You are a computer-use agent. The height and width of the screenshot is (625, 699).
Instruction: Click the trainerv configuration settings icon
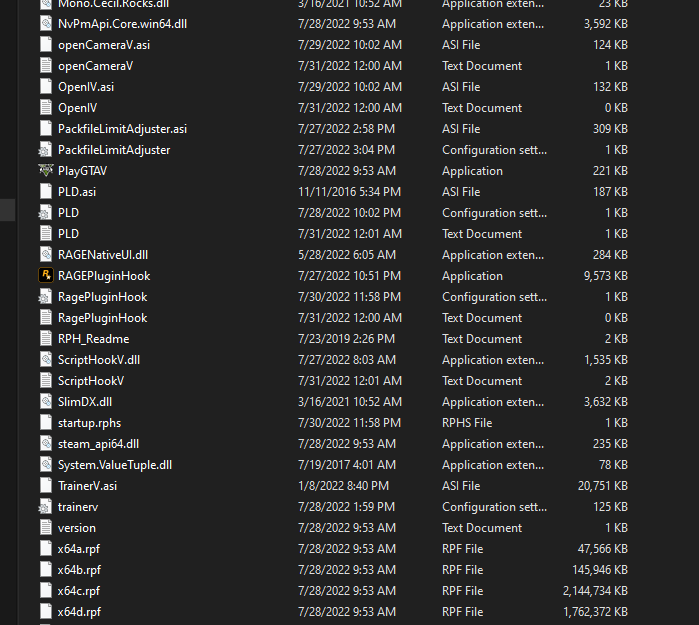(x=45, y=507)
